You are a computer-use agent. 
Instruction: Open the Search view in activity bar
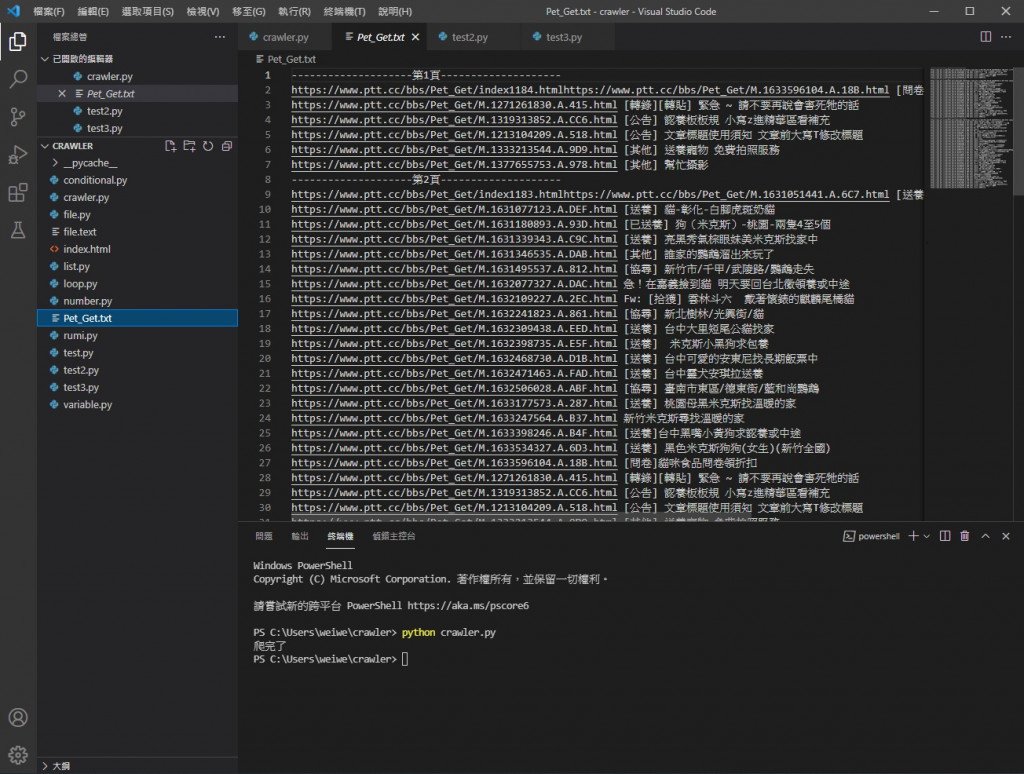point(18,79)
